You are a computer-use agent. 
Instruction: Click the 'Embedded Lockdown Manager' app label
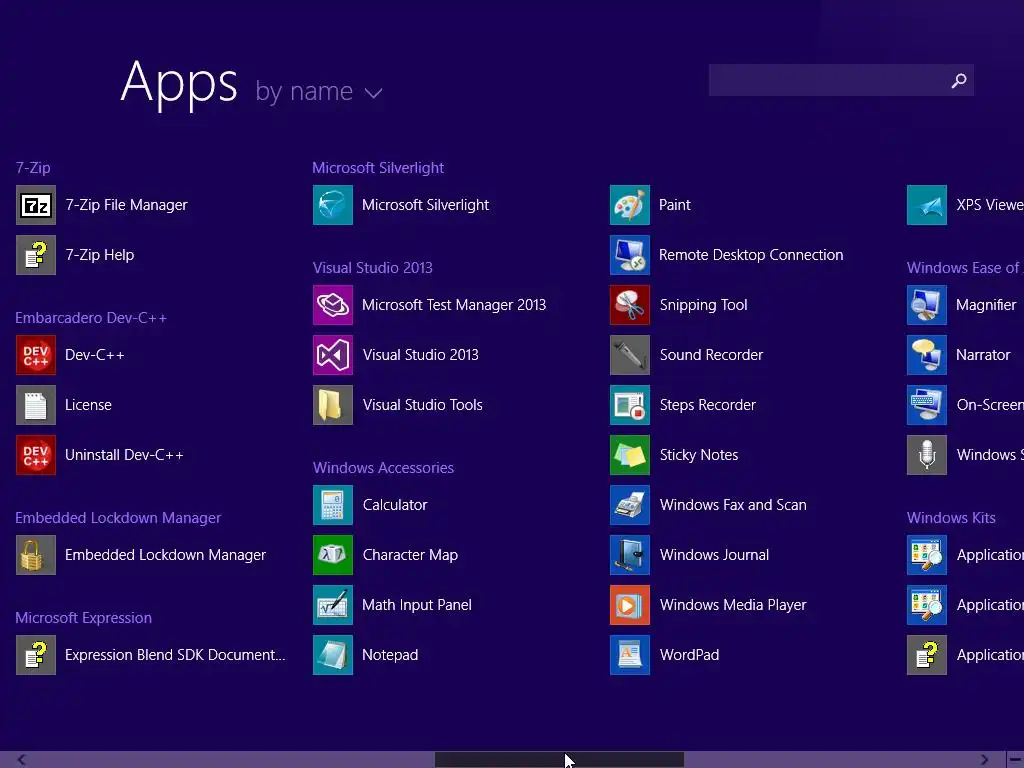(165, 555)
